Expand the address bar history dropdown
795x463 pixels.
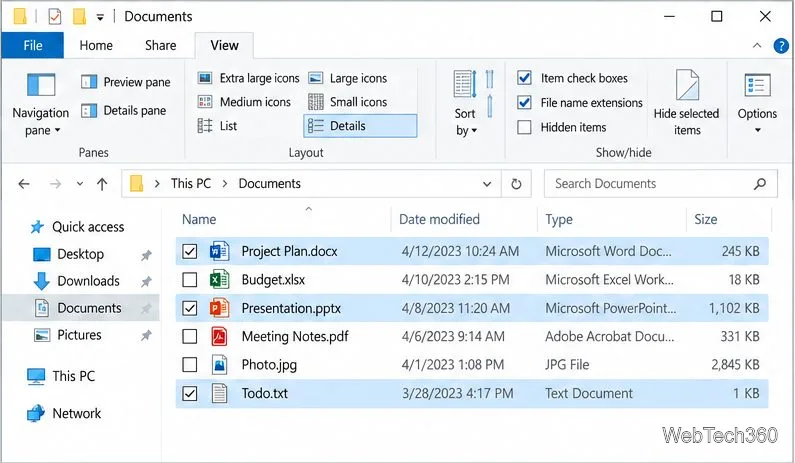tap(487, 184)
